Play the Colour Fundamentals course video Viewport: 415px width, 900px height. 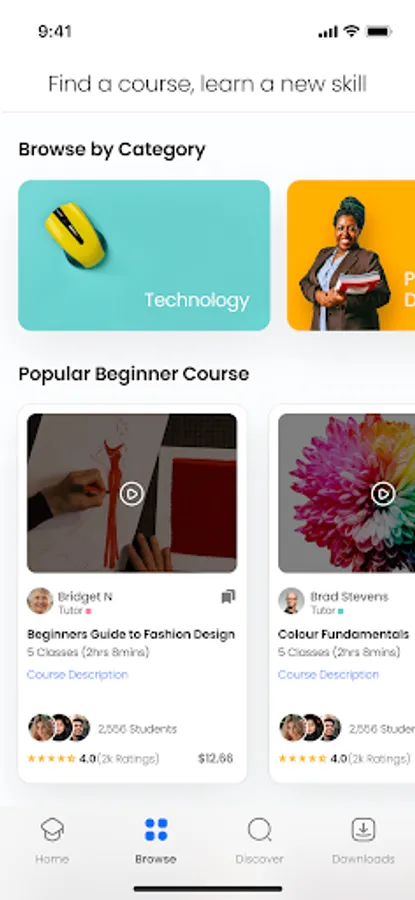click(x=383, y=493)
